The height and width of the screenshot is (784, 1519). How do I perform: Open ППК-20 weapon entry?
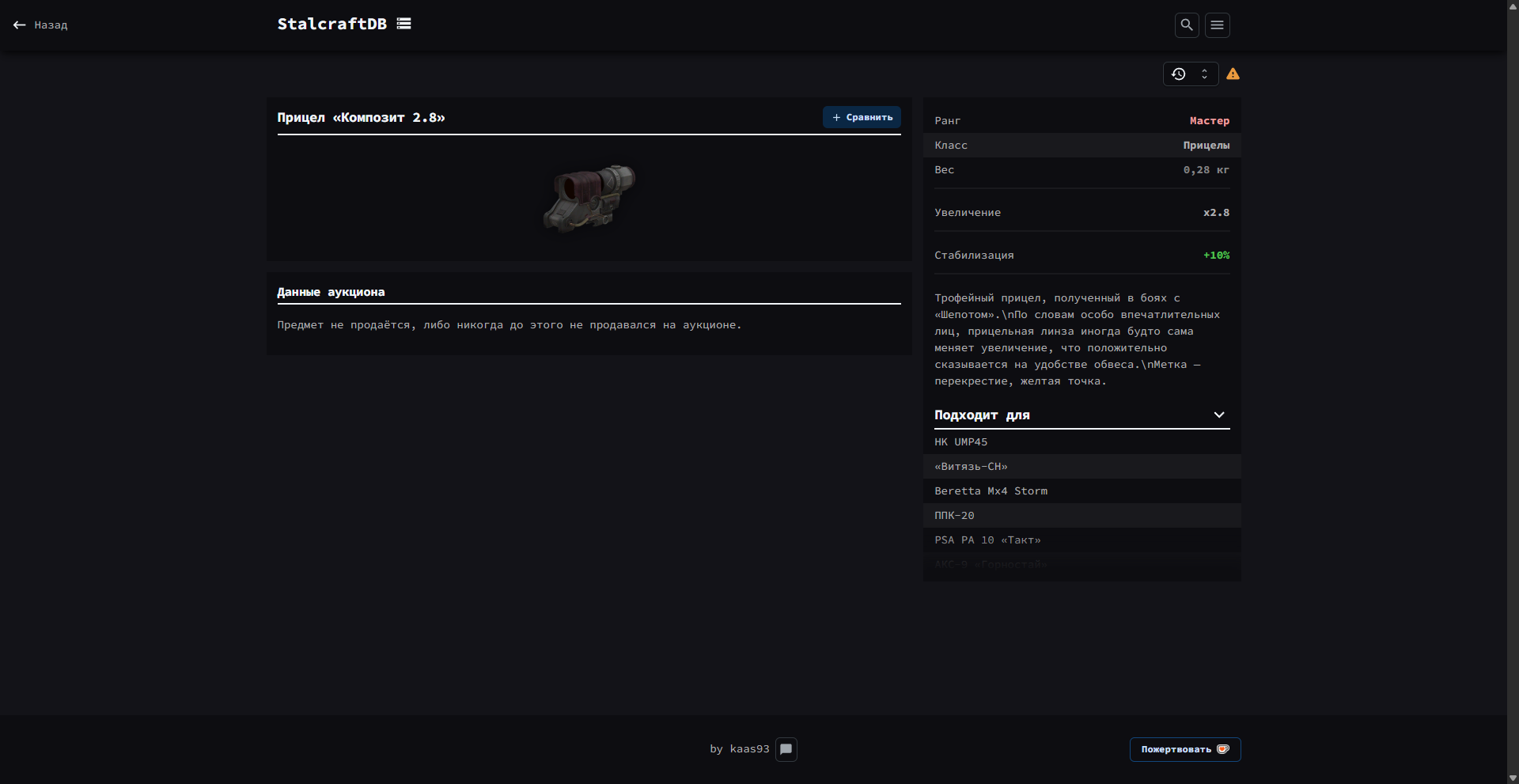[954, 516]
